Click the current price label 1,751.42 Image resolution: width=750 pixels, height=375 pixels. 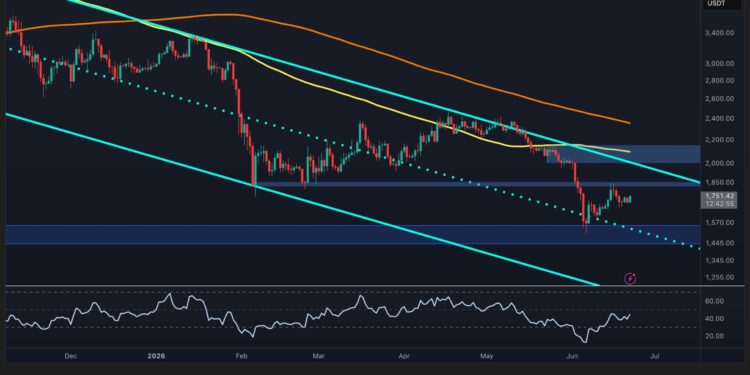pyautogui.click(x=718, y=196)
